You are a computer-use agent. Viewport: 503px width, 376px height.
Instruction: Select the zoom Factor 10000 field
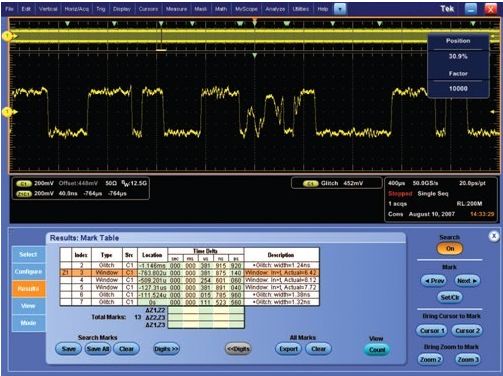tap(458, 89)
